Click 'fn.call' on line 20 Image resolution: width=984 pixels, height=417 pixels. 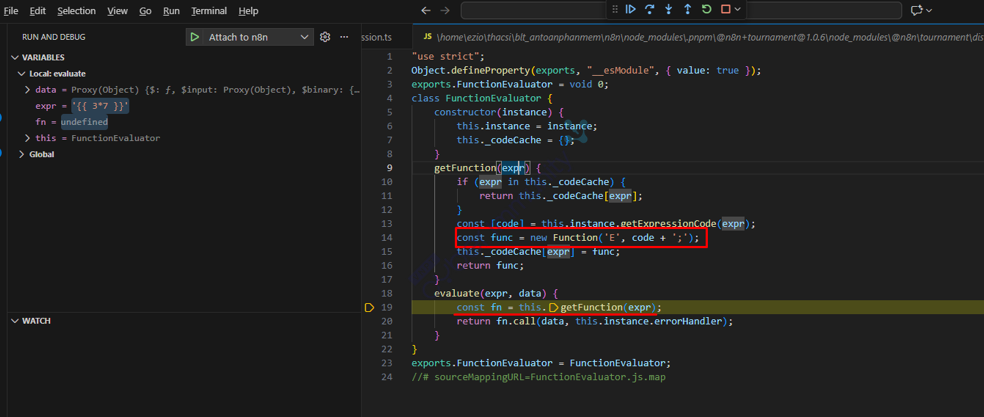515,321
